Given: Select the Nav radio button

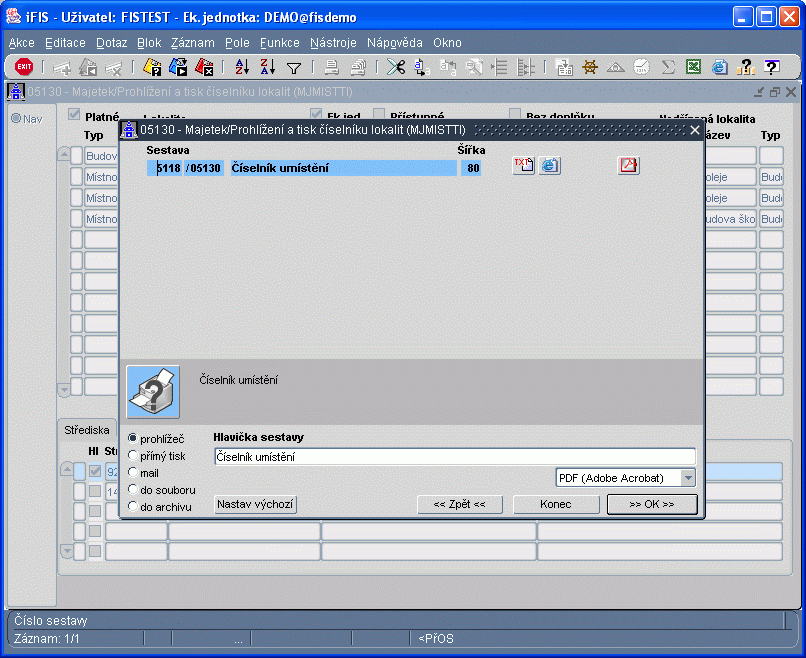Looking at the screenshot, I should click(x=16, y=118).
